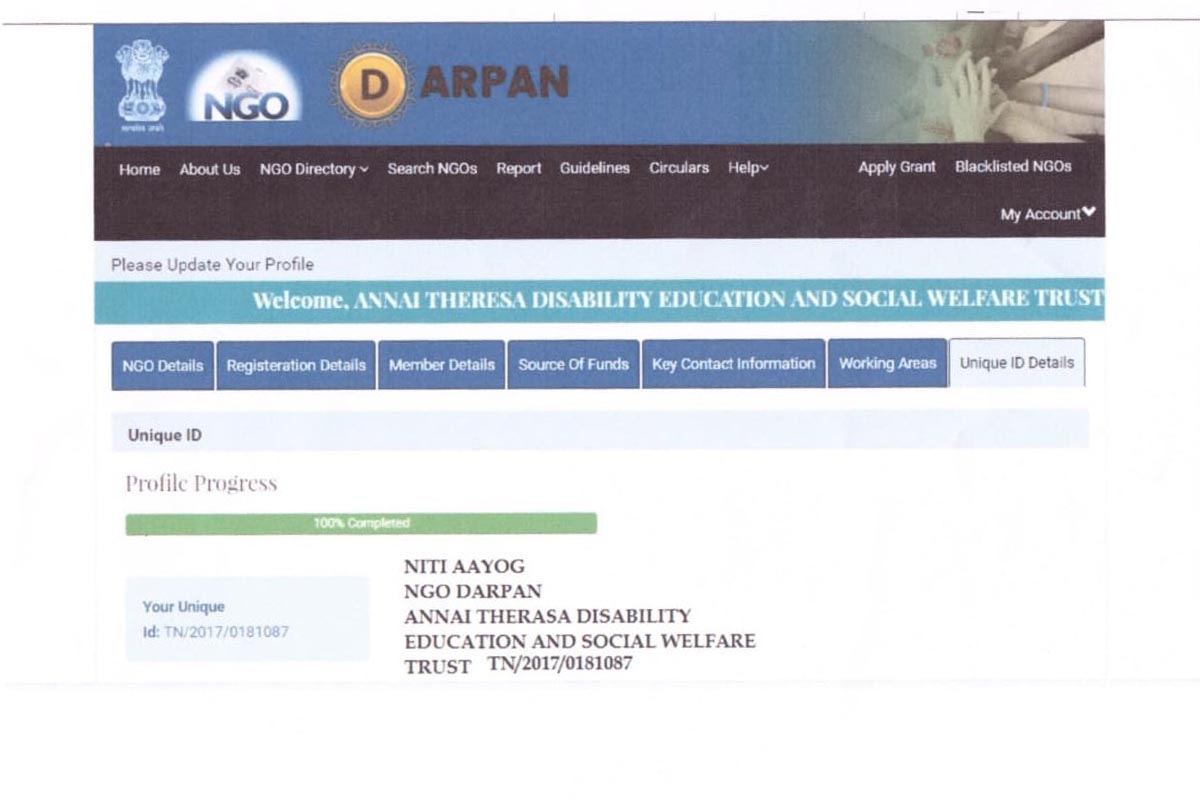Open the Report menu item
The width and height of the screenshot is (1200, 800).
(519, 168)
